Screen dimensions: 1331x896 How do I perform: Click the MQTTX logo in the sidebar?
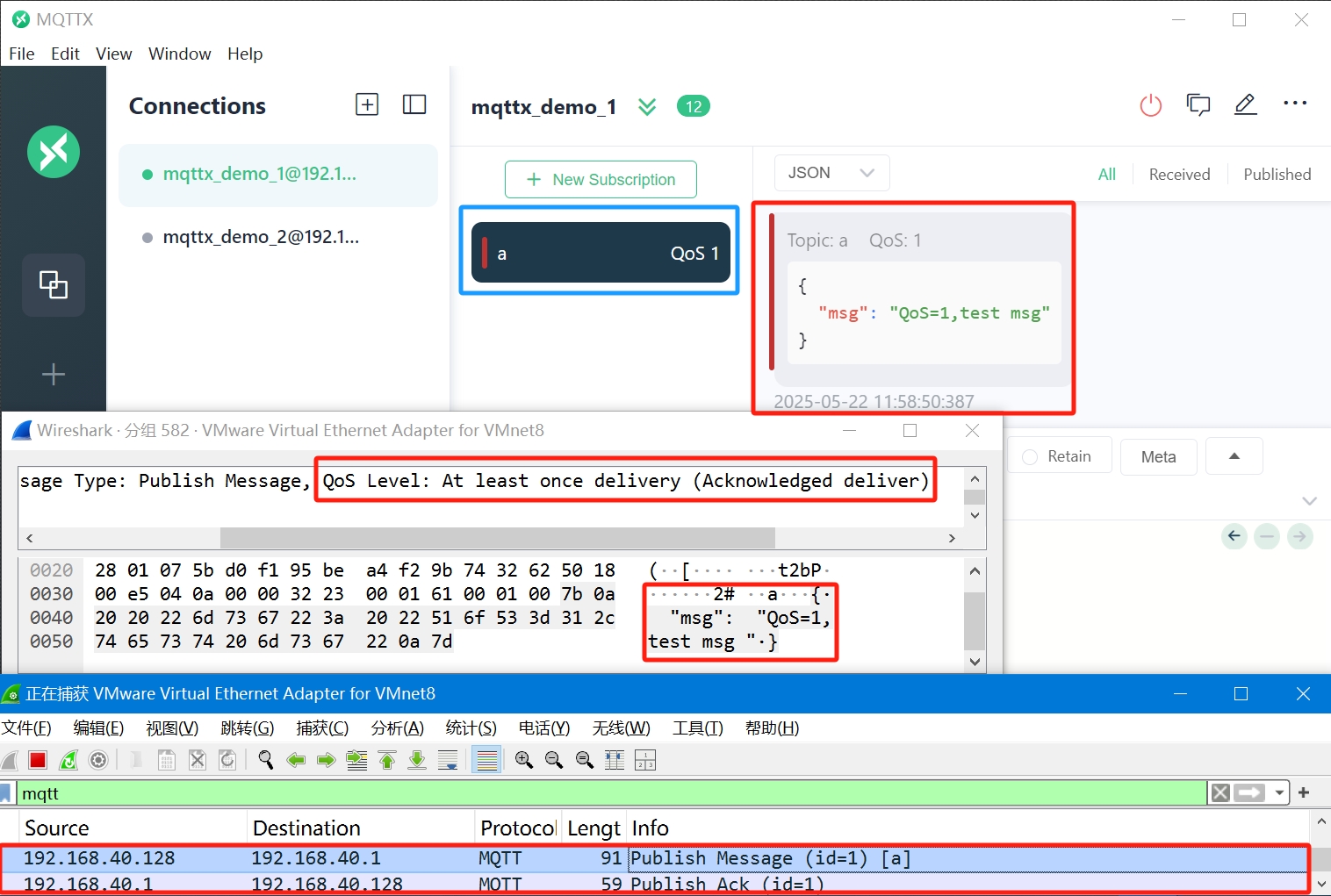pyautogui.click(x=54, y=152)
